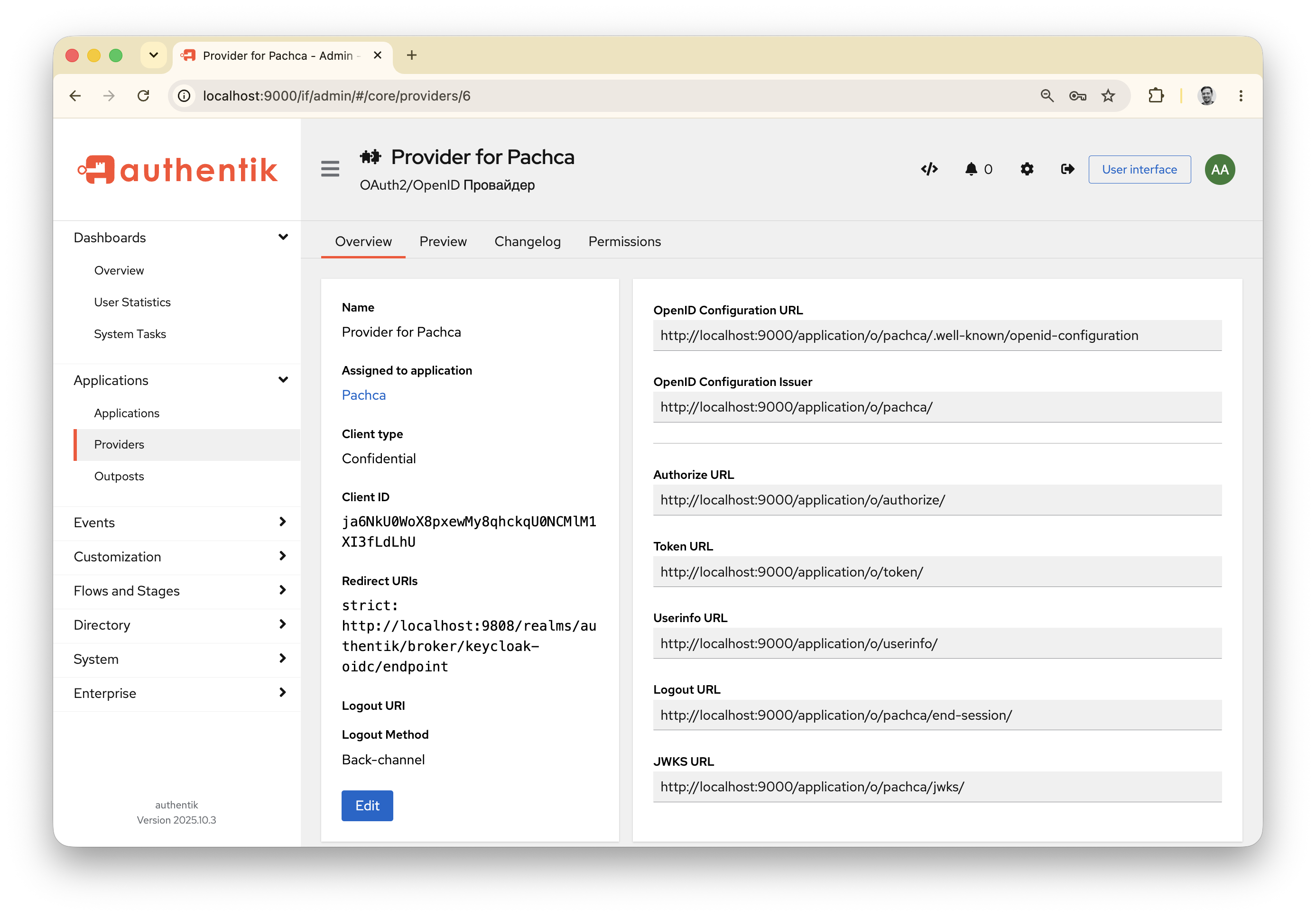Open the browser extensions puzzle icon
1316x917 pixels.
[x=1156, y=96]
